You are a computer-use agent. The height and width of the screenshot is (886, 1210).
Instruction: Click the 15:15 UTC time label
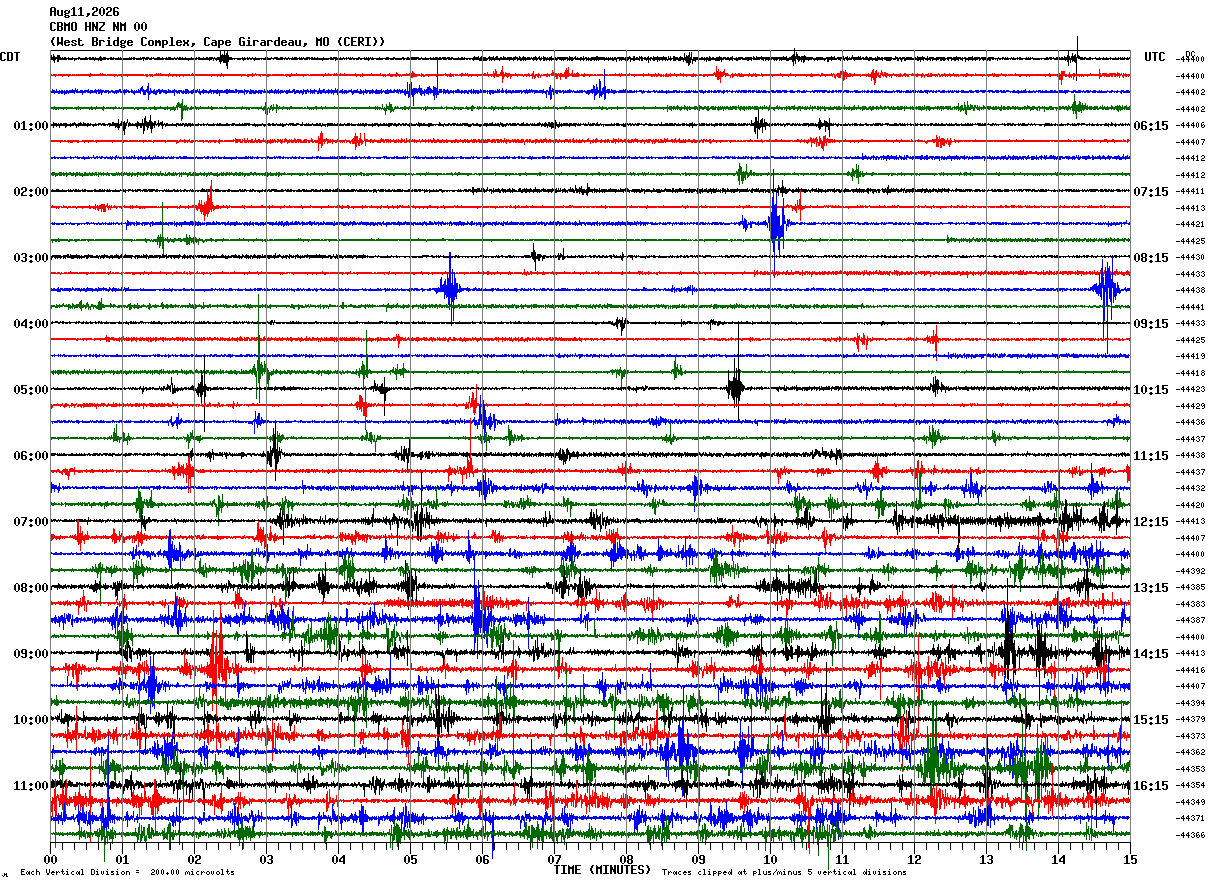coord(1151,720)
